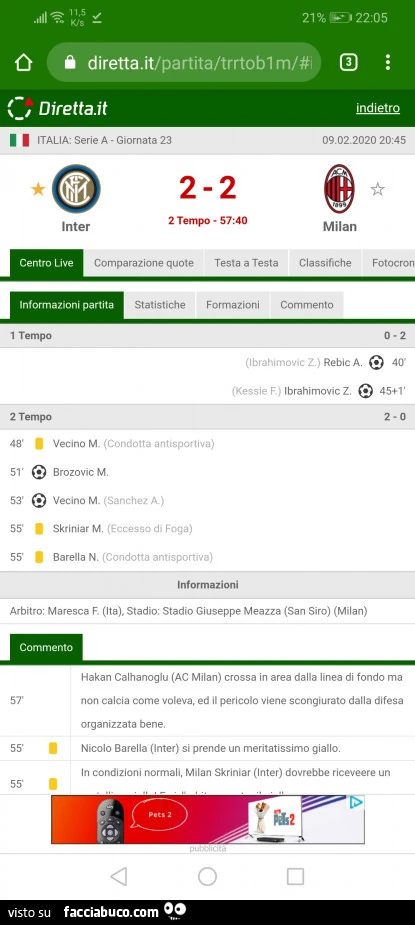Tap the browser home icon

[23, 63]
